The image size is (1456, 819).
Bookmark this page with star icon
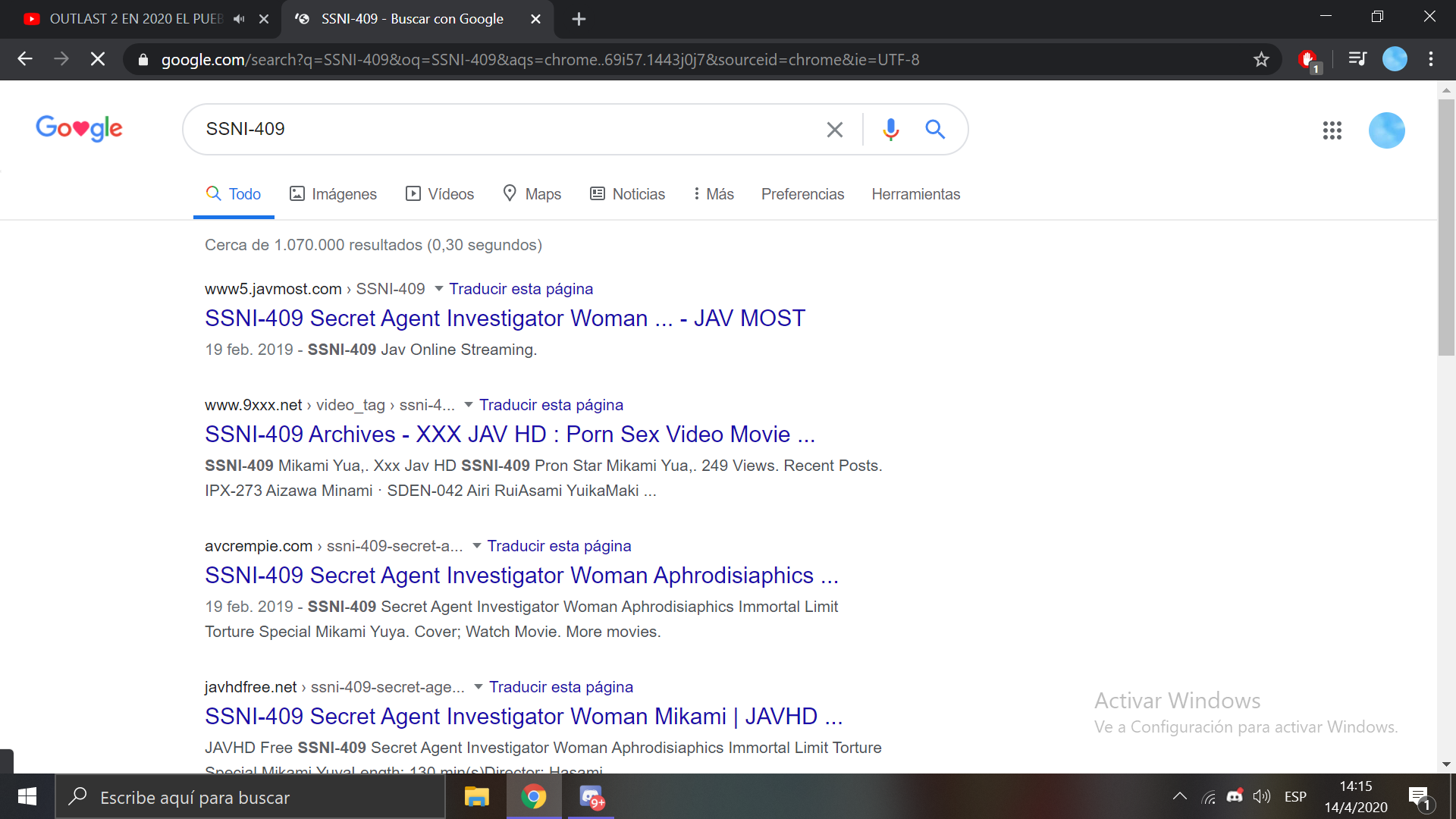(1261, 59)
